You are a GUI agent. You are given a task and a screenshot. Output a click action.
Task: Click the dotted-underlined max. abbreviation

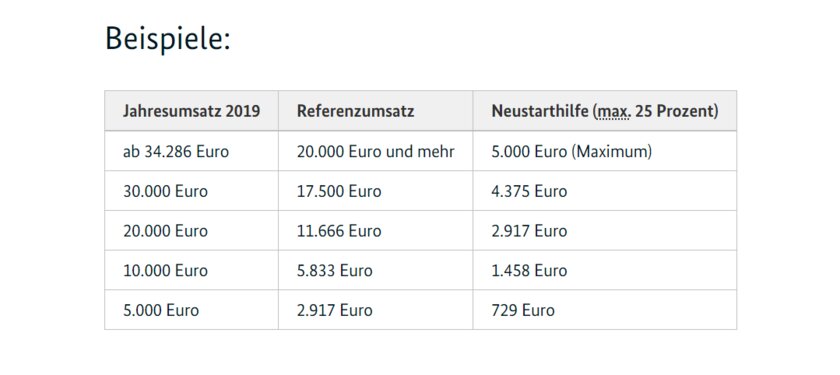(x=612, y=111)
